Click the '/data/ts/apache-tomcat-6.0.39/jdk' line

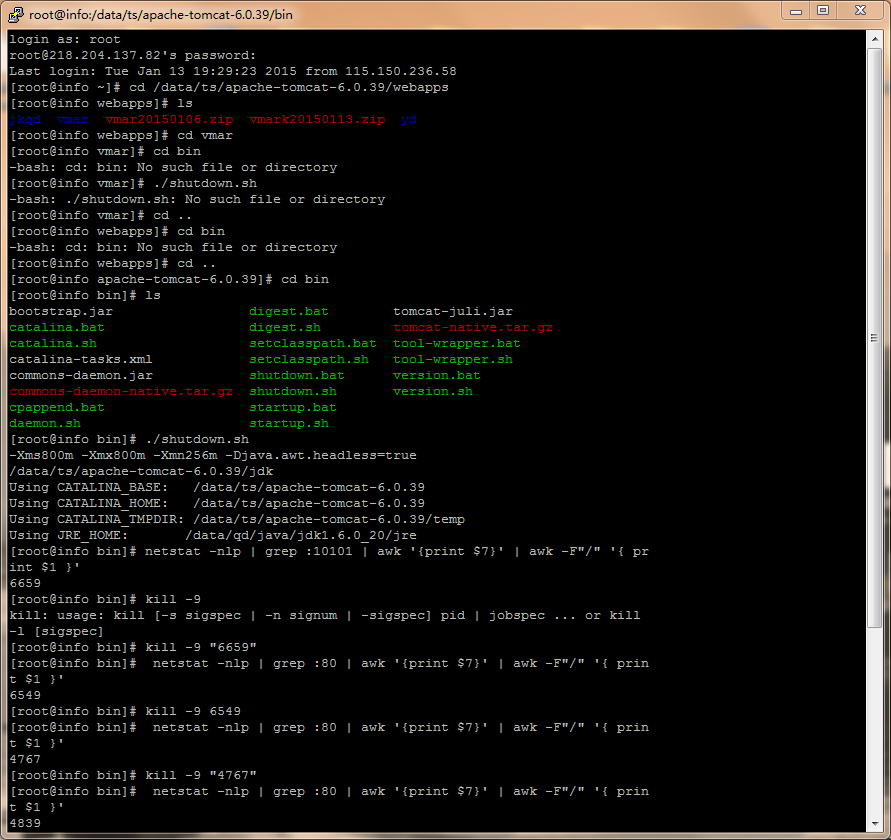tap(141, 471)
